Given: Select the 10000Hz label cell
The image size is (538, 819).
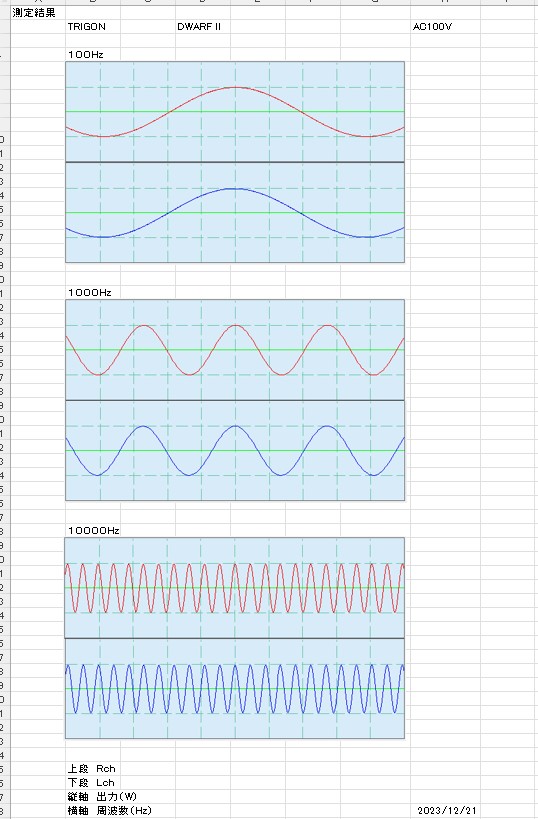Looking at the screenshot, I should click(x=93, y=531).
